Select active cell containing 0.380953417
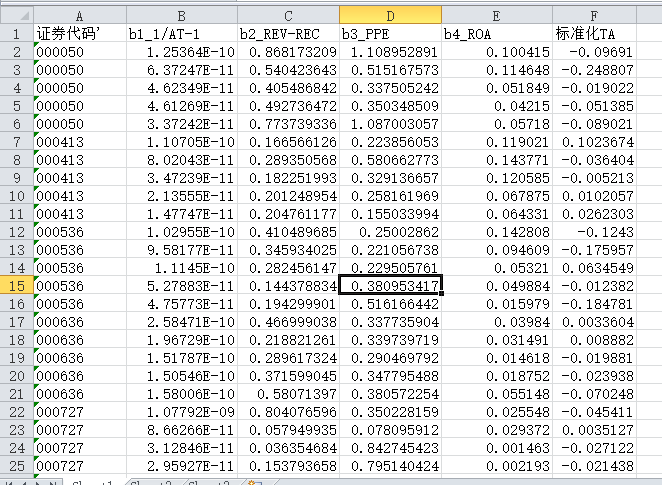The image size is (662, 485). [x=391, y=286]
